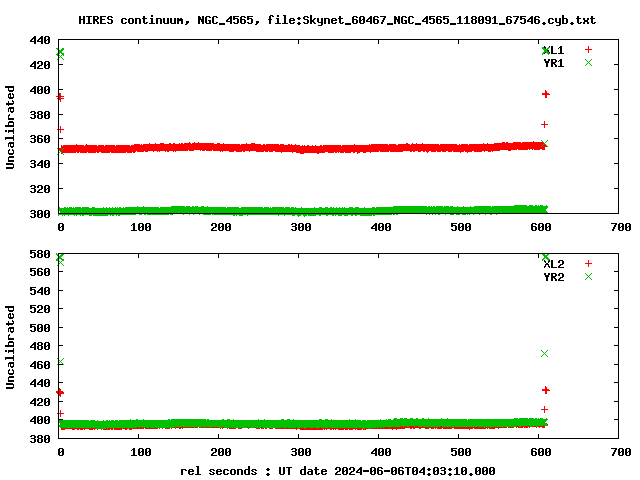Click the green YR2 start point near 463

coord(60,362)
